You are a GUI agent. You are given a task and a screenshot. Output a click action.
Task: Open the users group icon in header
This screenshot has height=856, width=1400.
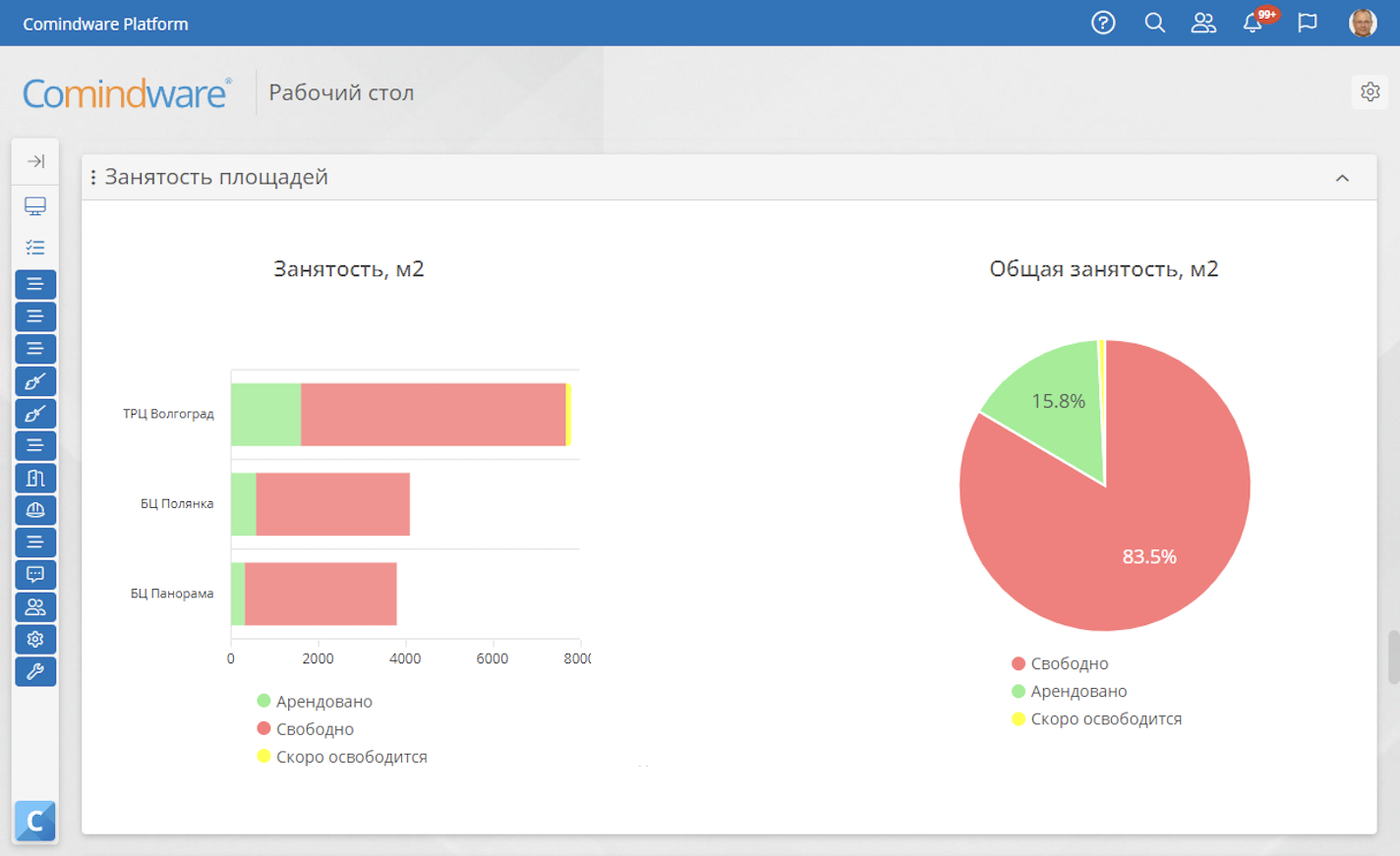click(1203, 23)
